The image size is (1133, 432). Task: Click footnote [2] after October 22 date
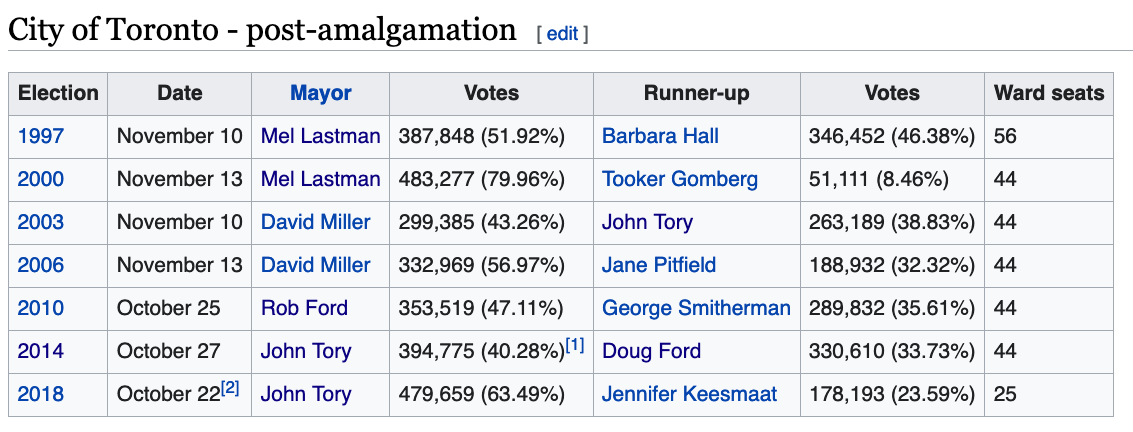coord(231,388)
